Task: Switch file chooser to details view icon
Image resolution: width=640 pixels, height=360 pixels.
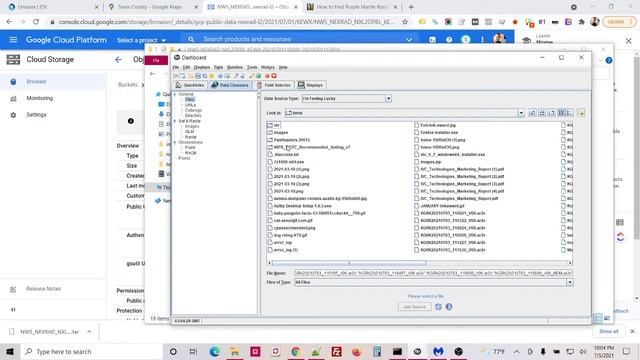Action: tap(570, 113)
